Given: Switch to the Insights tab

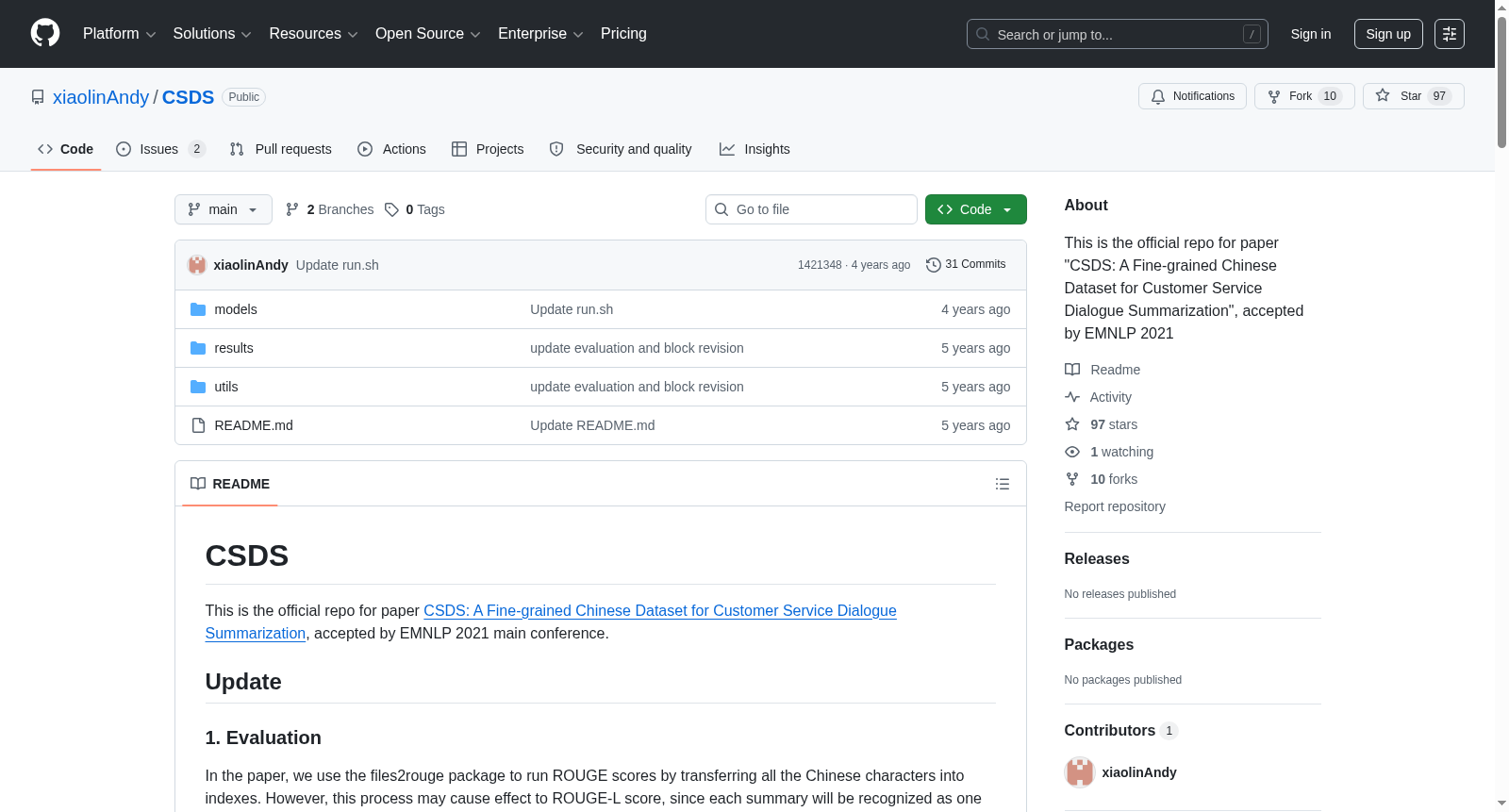Looking at the screenshot, I should point(754,149).
